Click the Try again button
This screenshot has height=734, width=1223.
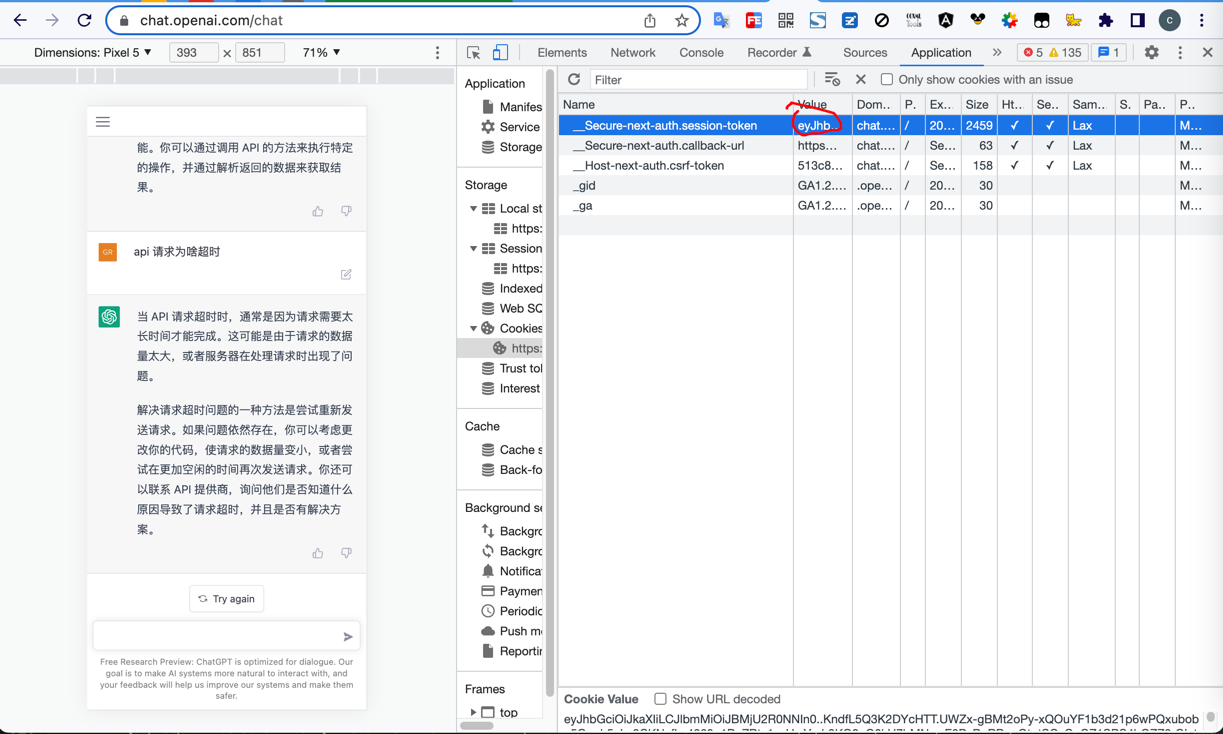pyautogui.click(x=226, y=599)
